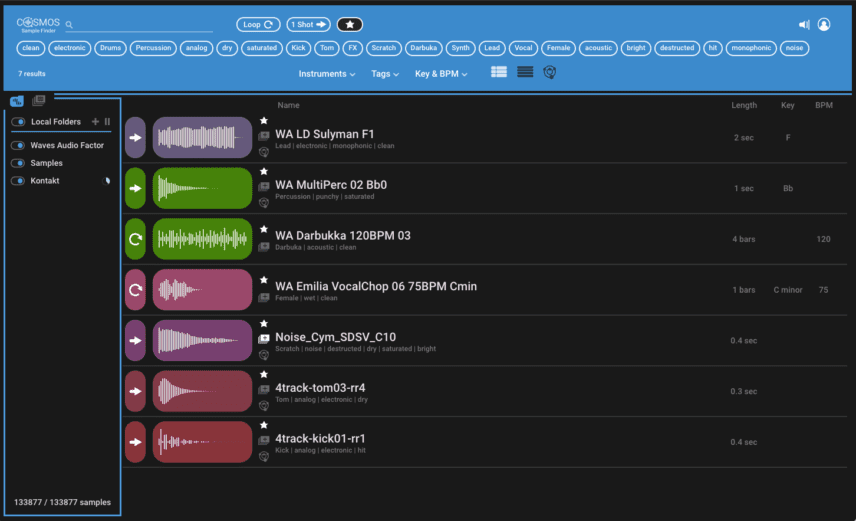This screenshot has height=521, width=856.
Task: Play the WA LD Sulyman F1 one-shot arrow
Action: click(x=135, y=138)
